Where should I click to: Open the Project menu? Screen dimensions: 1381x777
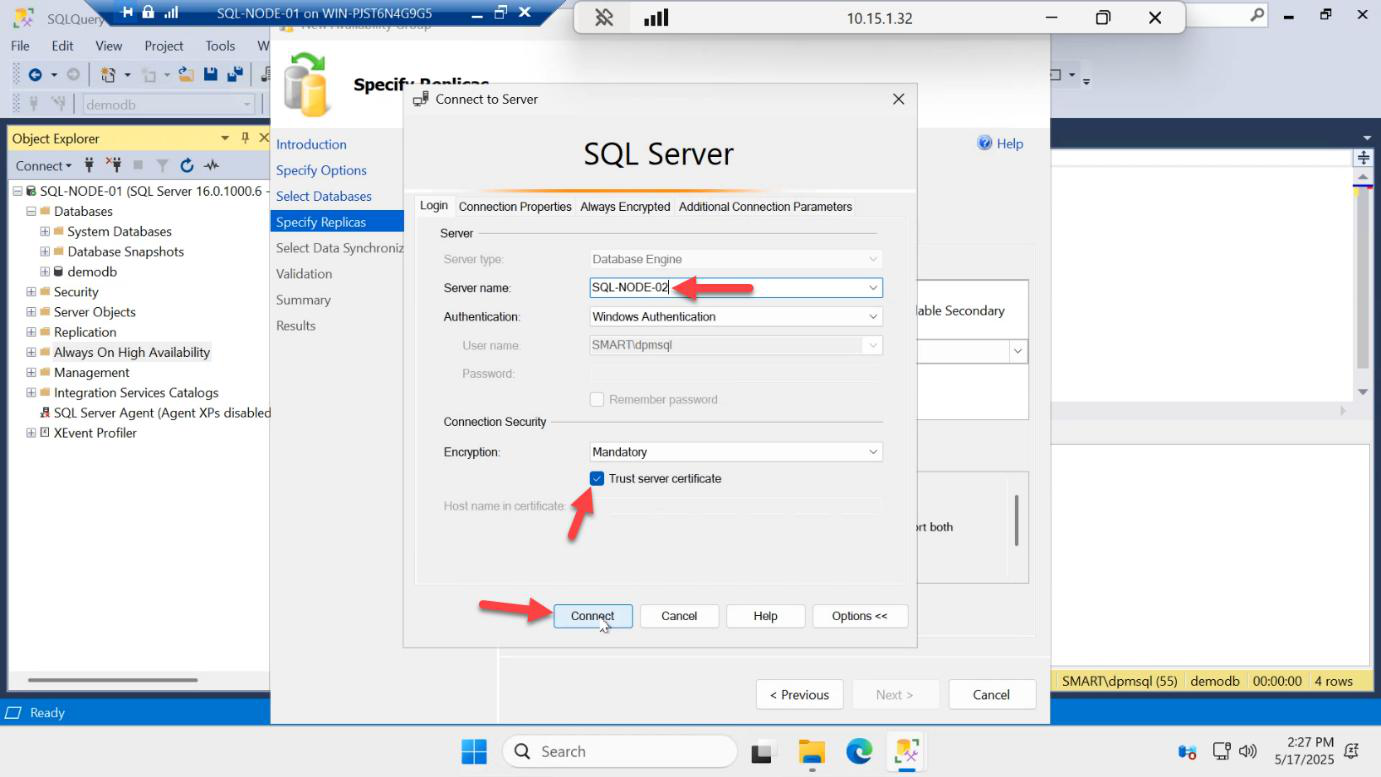[164, 46]
